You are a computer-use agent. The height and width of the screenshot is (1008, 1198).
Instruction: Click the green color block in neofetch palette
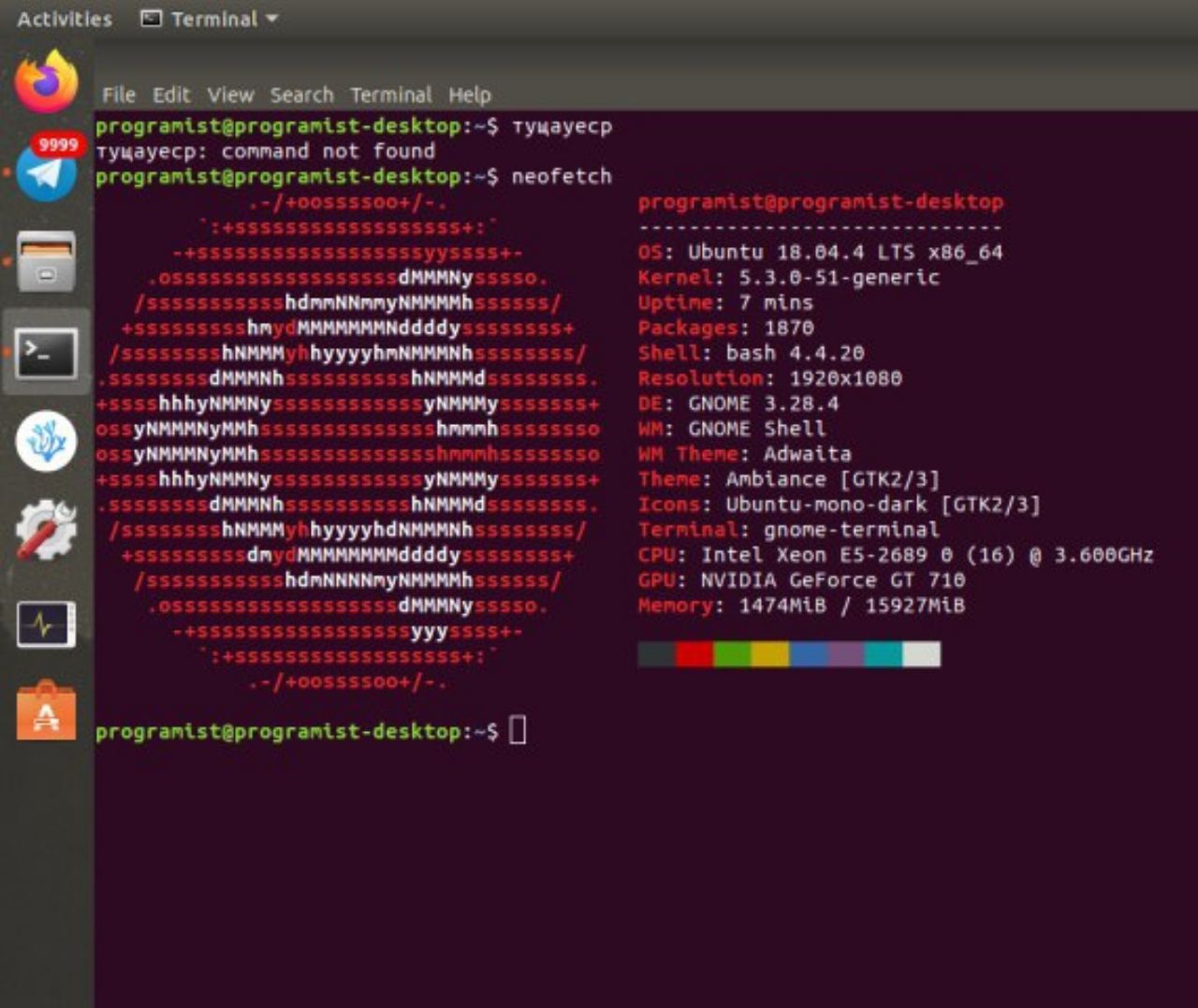(x=732, y=654)
